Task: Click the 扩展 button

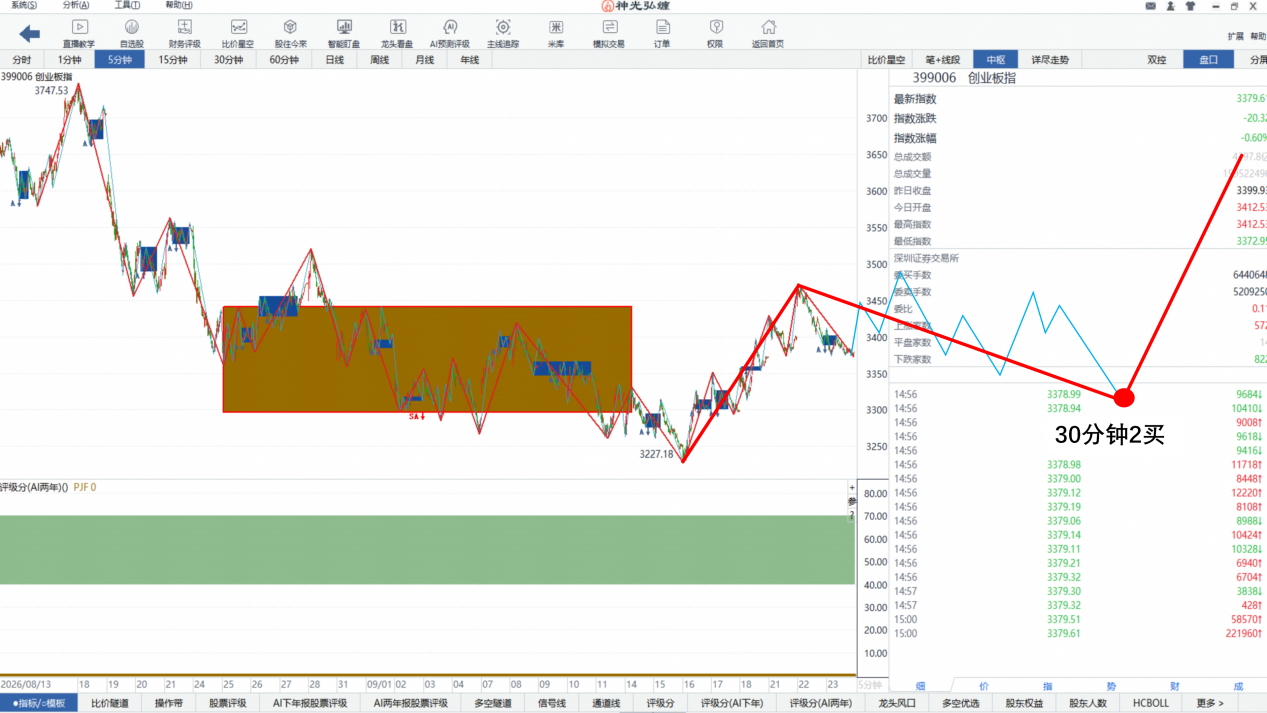Action: (x=1235, y=36)
